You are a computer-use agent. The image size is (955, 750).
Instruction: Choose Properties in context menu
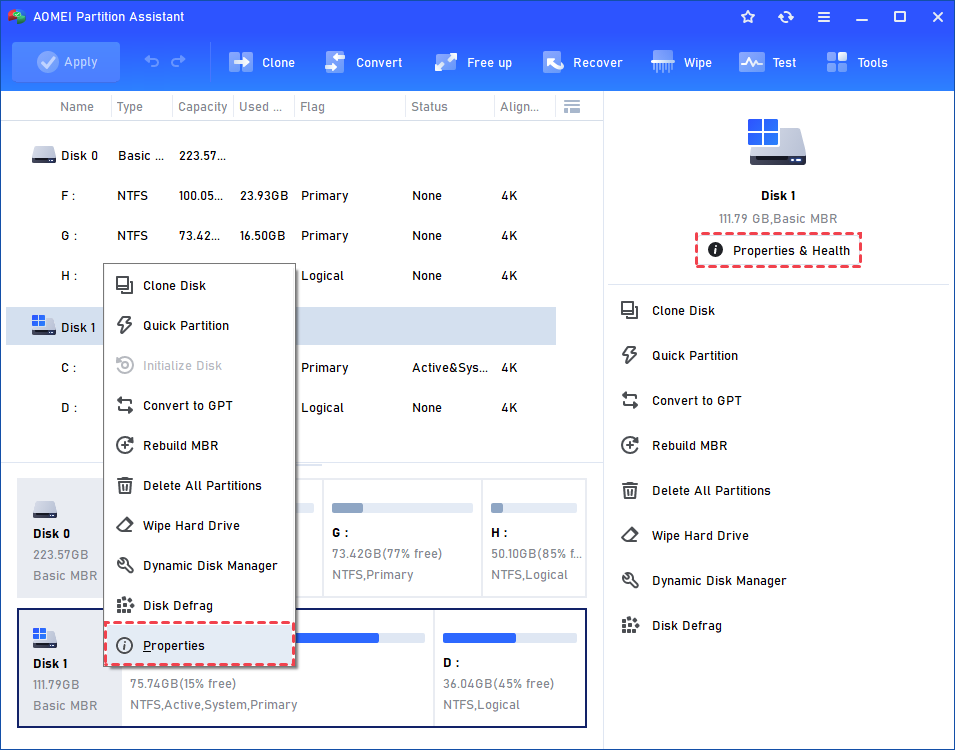click(x=200, y=645)
